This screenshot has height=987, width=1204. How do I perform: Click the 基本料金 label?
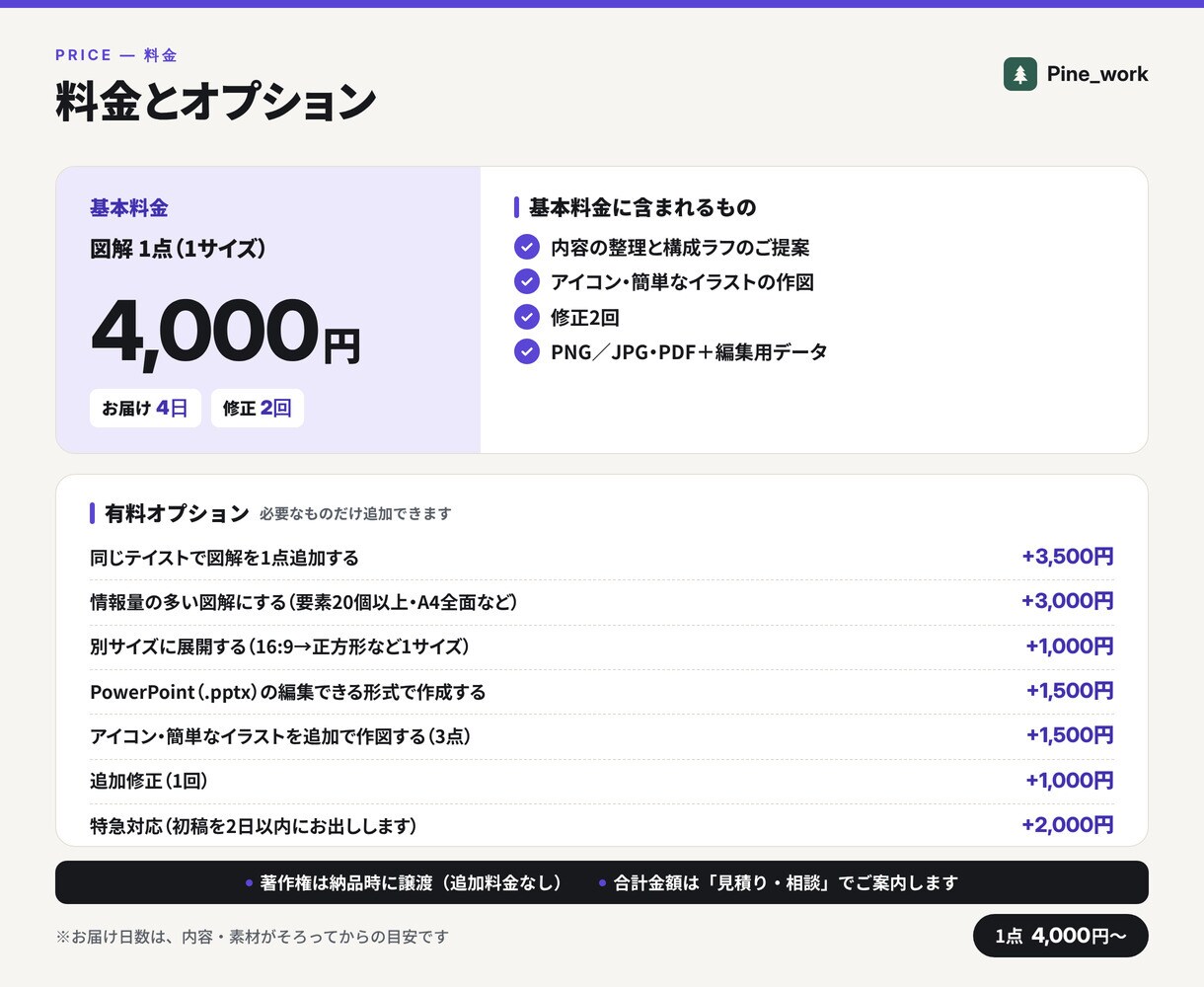tap(129, 207)
